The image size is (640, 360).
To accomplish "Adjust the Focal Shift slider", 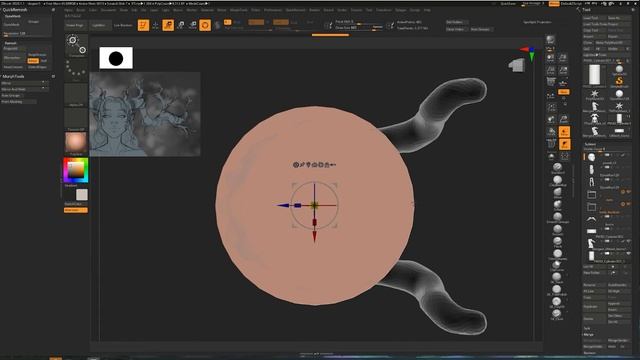I will tap(359, 22).
